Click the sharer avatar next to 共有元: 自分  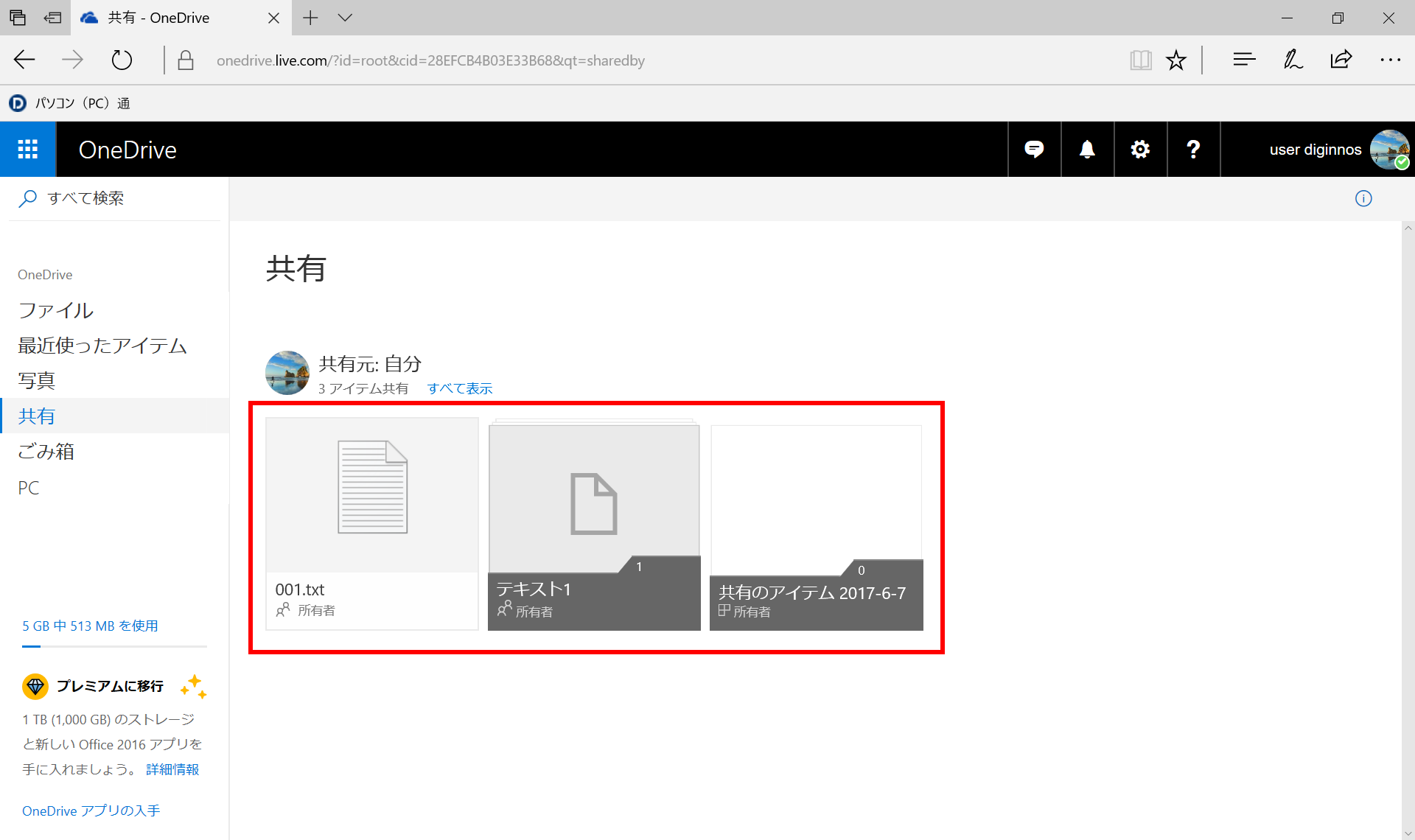(x=287, y=373)
